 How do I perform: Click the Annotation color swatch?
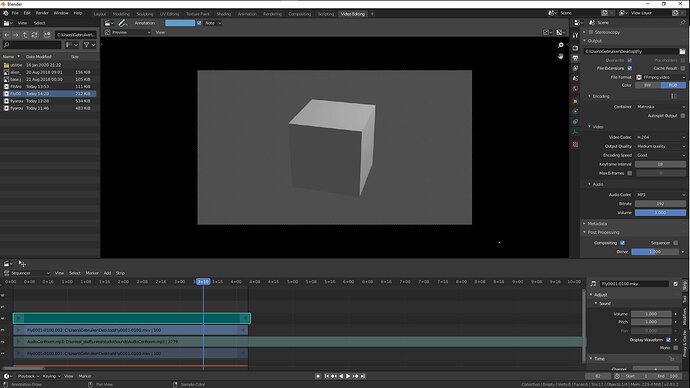(180, 23)
